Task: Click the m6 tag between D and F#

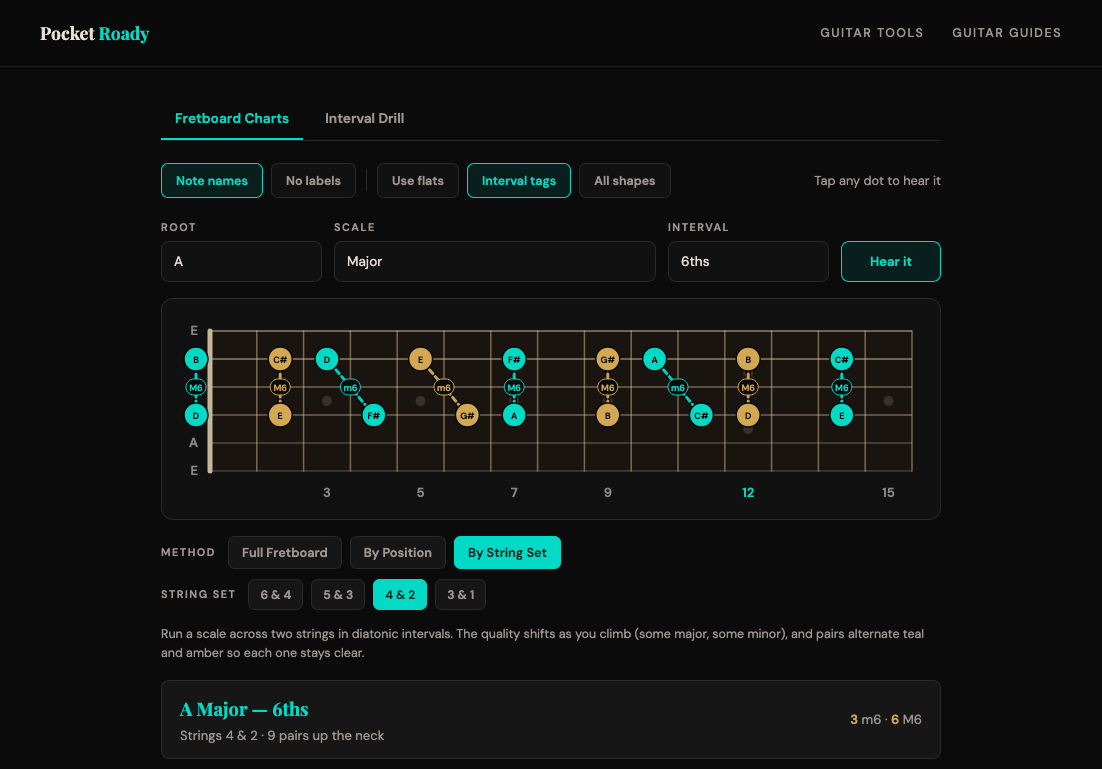Action: coord(350,387)
